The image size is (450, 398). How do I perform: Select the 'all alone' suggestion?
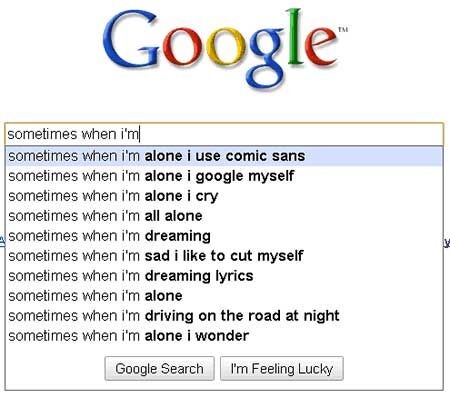pos(224,216)
